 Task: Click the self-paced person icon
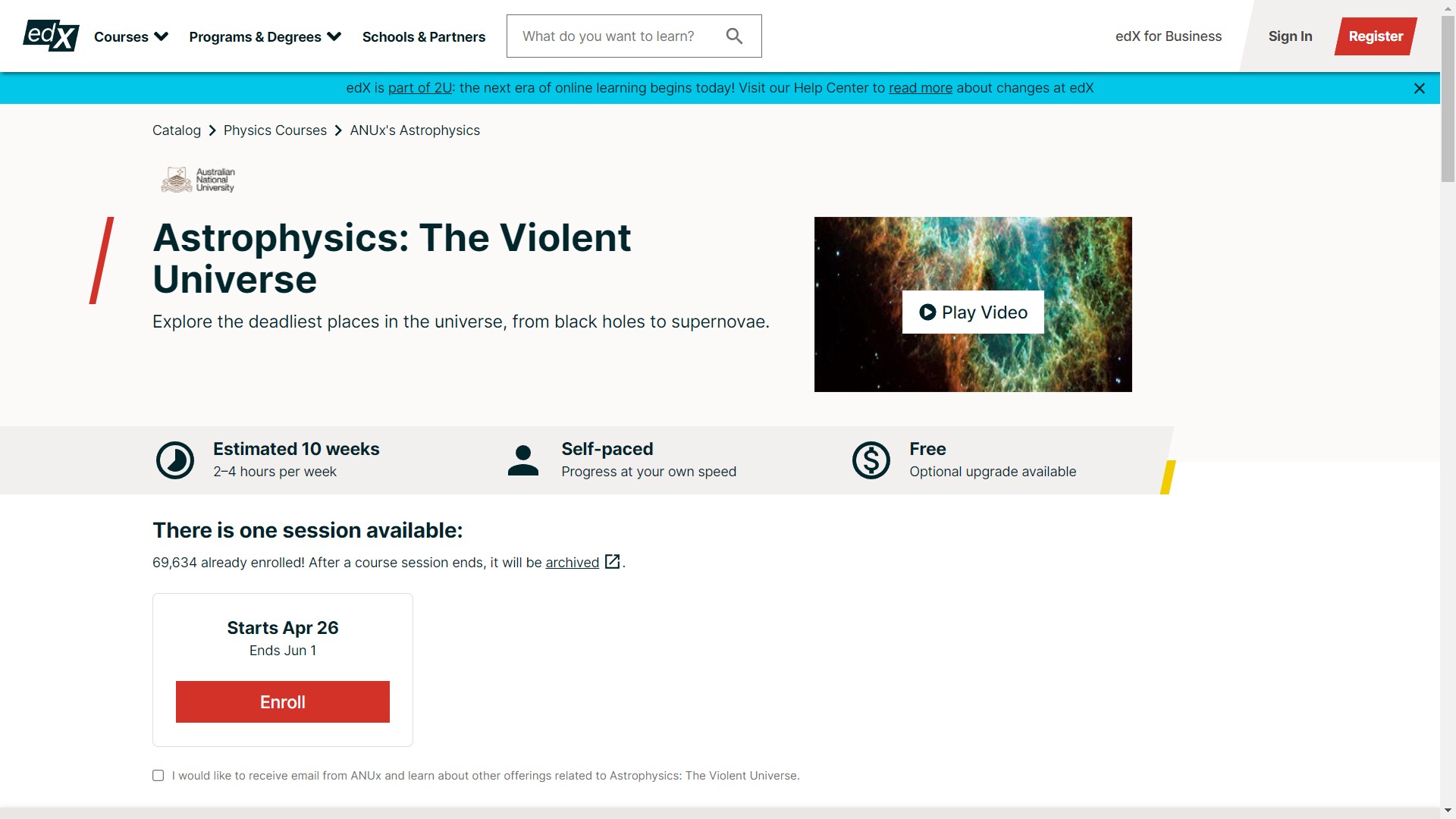[522, 459]
